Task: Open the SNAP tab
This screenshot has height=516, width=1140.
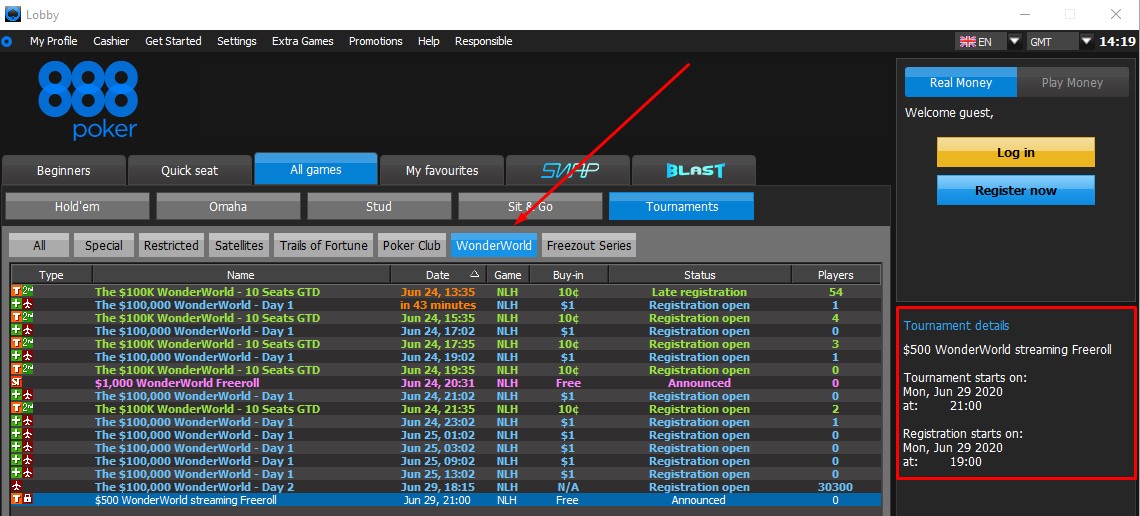Action: click(x=568, y=171)
